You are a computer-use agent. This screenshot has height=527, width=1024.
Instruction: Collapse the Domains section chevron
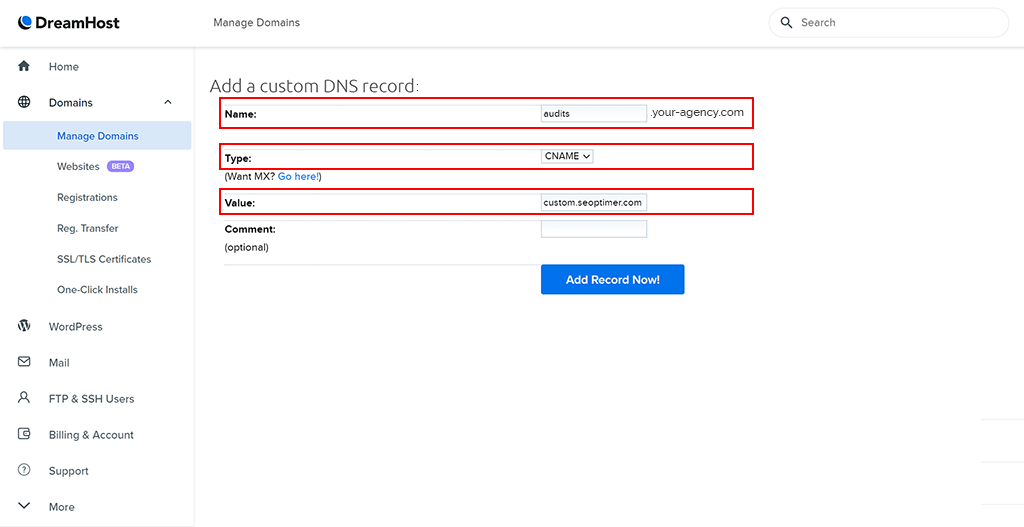[168, 102]
